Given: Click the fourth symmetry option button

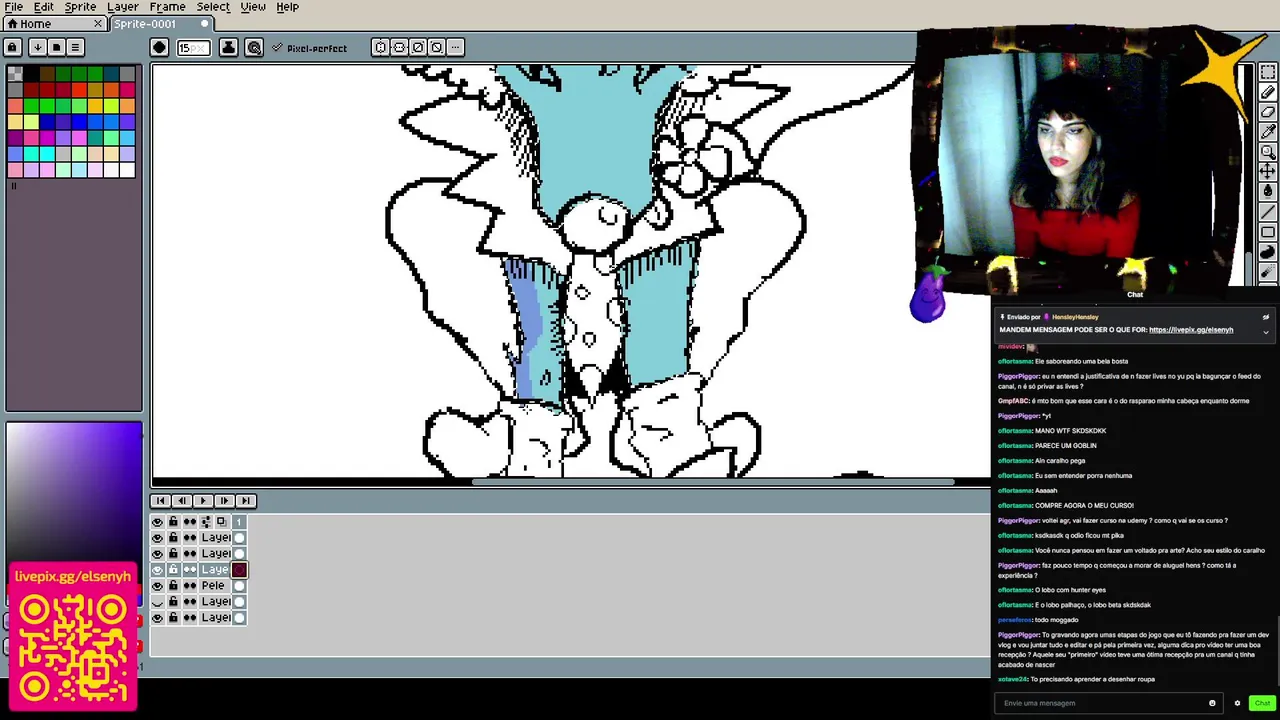Looking at the screenshot, I should 437,47.
